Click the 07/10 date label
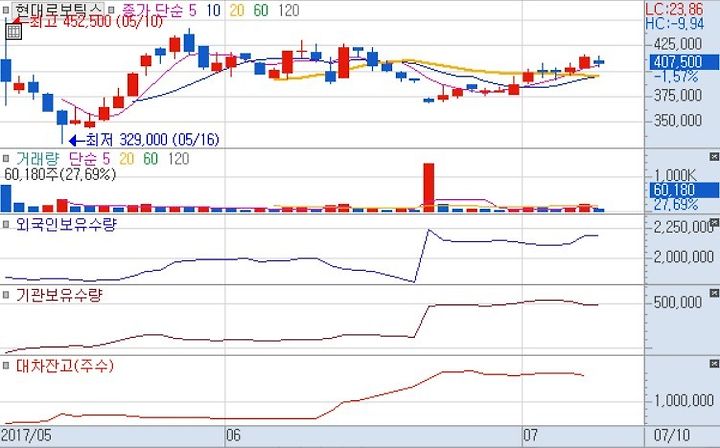This screenshot has height=448, width=720. coord(672,435)
